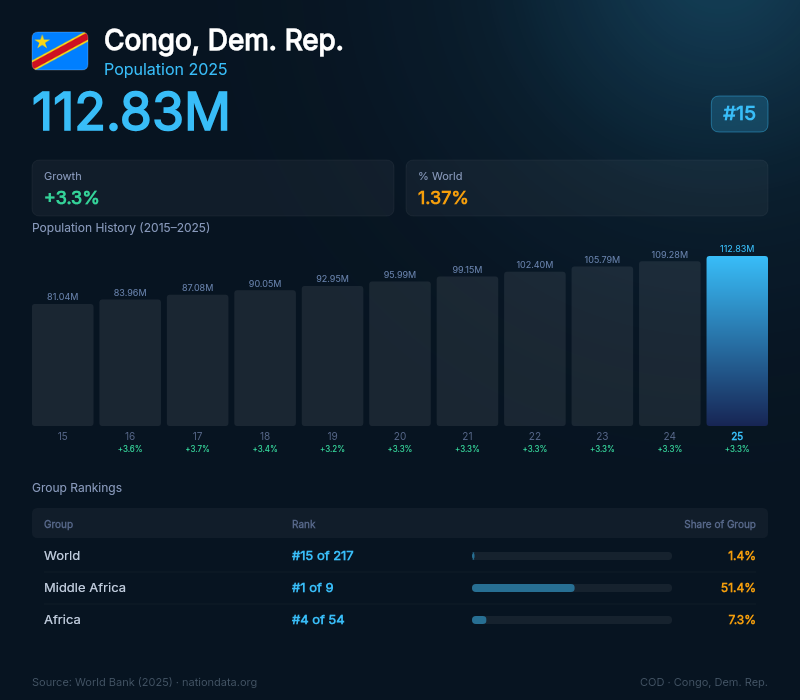Image resolution: width=800 pixels, height=700 pixels.
Task: Click the '1.4%' share value
Action: click(741, 556)
